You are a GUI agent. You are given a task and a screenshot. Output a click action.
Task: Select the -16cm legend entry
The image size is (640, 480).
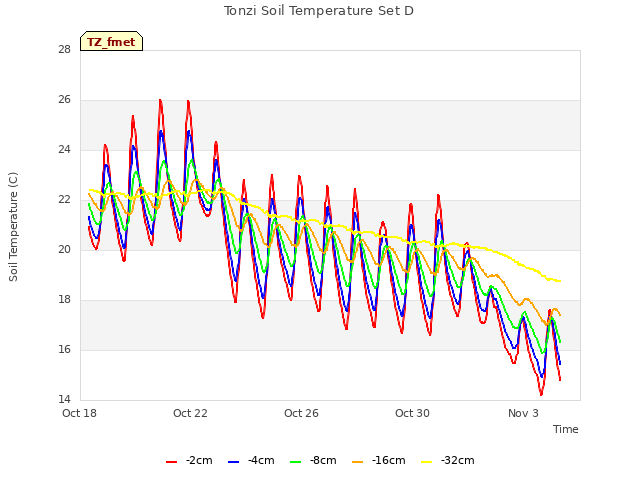tap(379, 460)
